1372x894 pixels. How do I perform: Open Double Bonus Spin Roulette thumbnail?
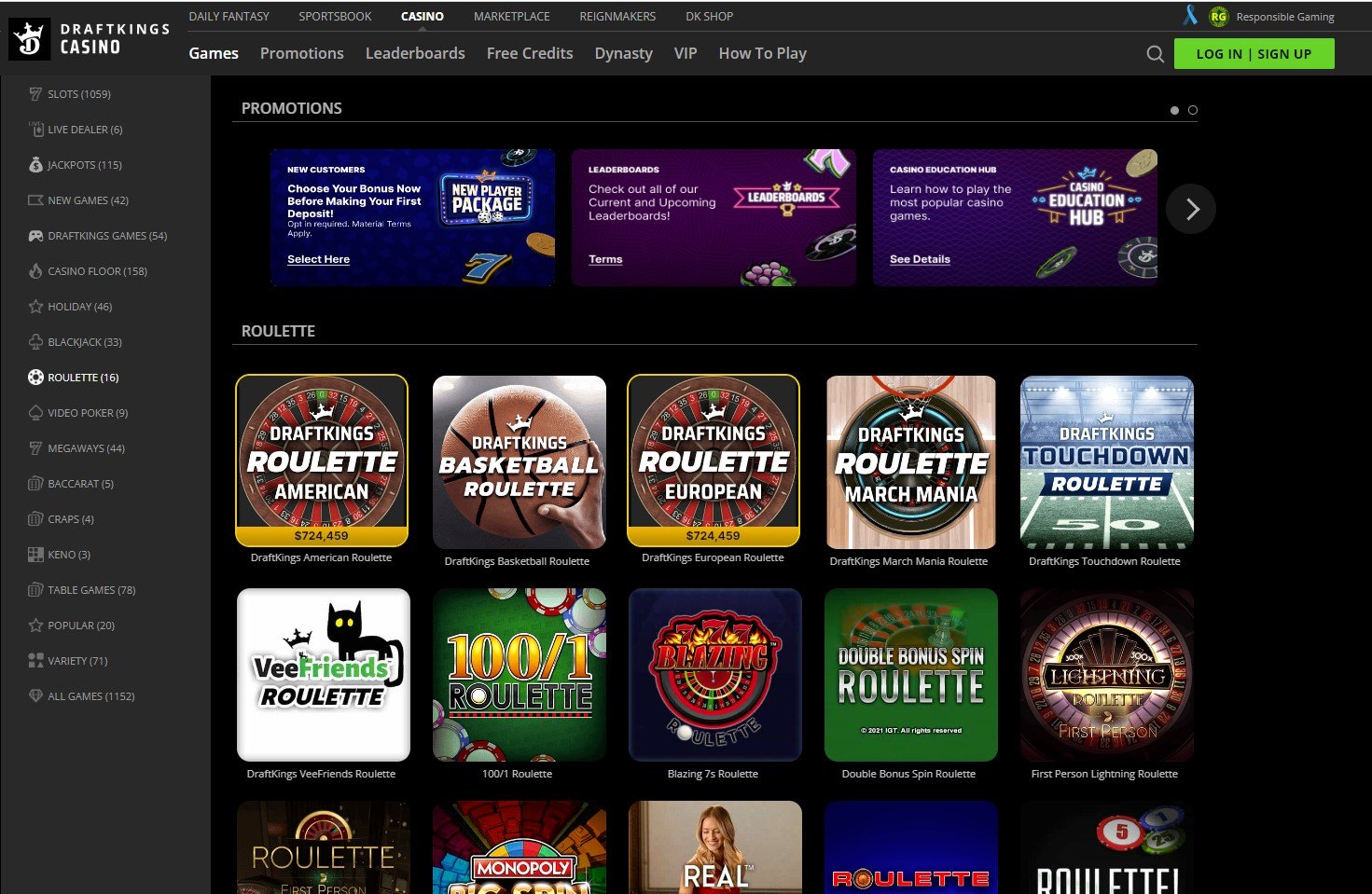[911, 675]
